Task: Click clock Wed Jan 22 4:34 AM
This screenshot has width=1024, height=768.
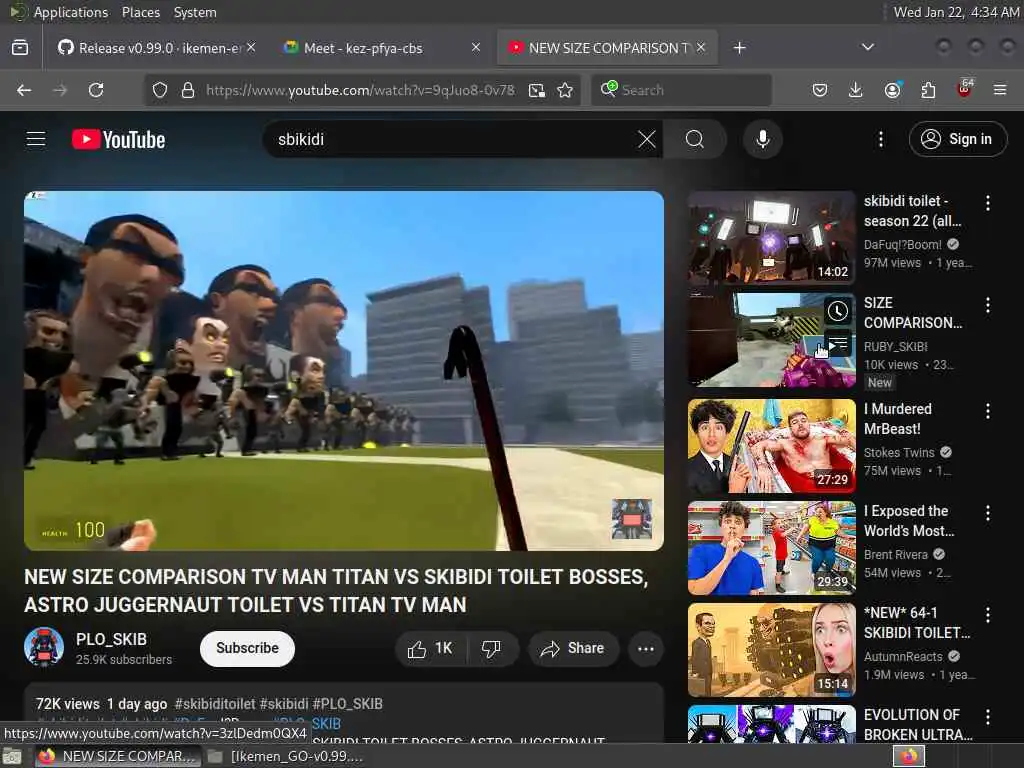Action: point(955,12)
